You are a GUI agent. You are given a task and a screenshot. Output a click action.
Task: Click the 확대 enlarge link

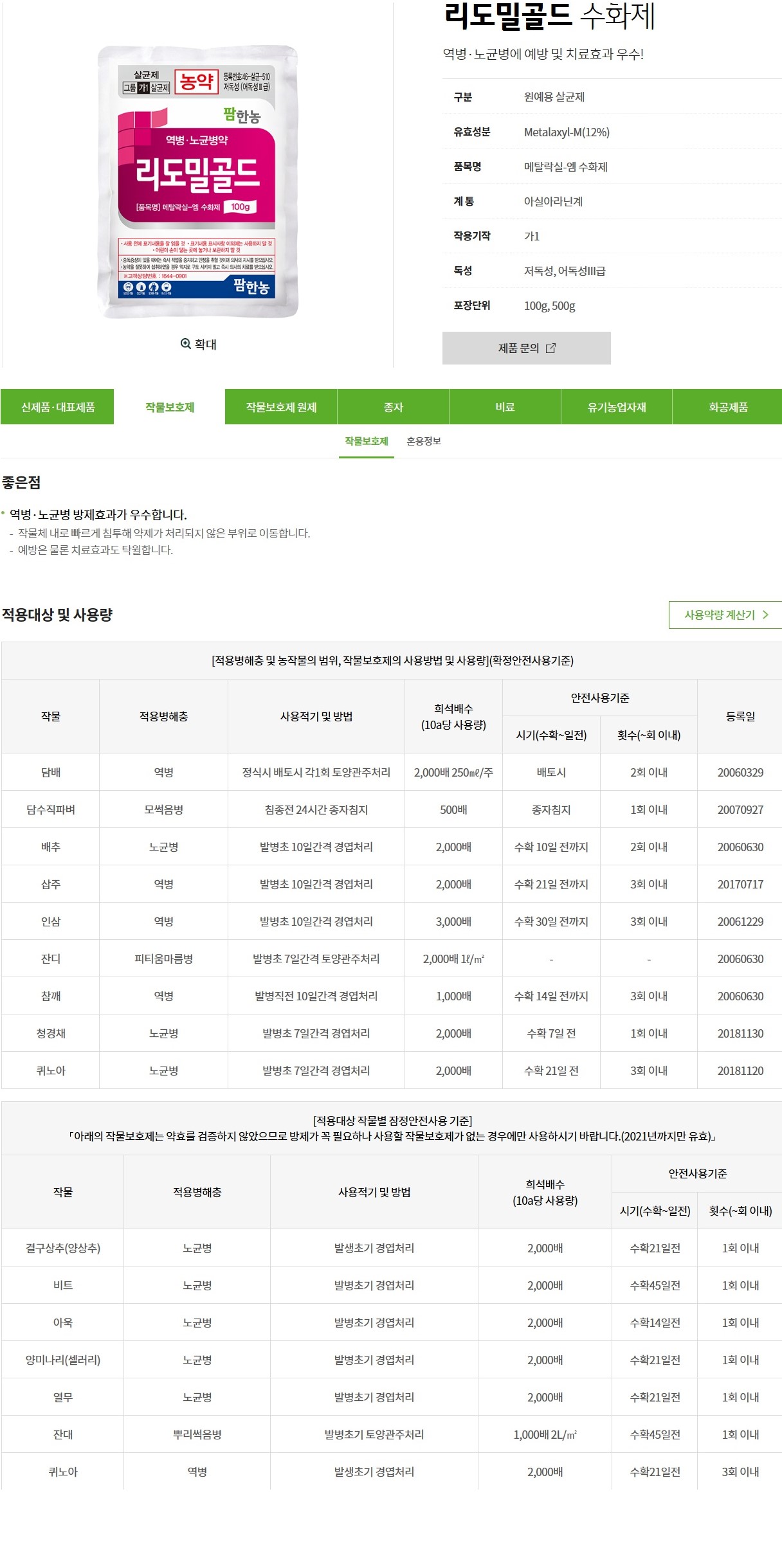coord(198,344)
